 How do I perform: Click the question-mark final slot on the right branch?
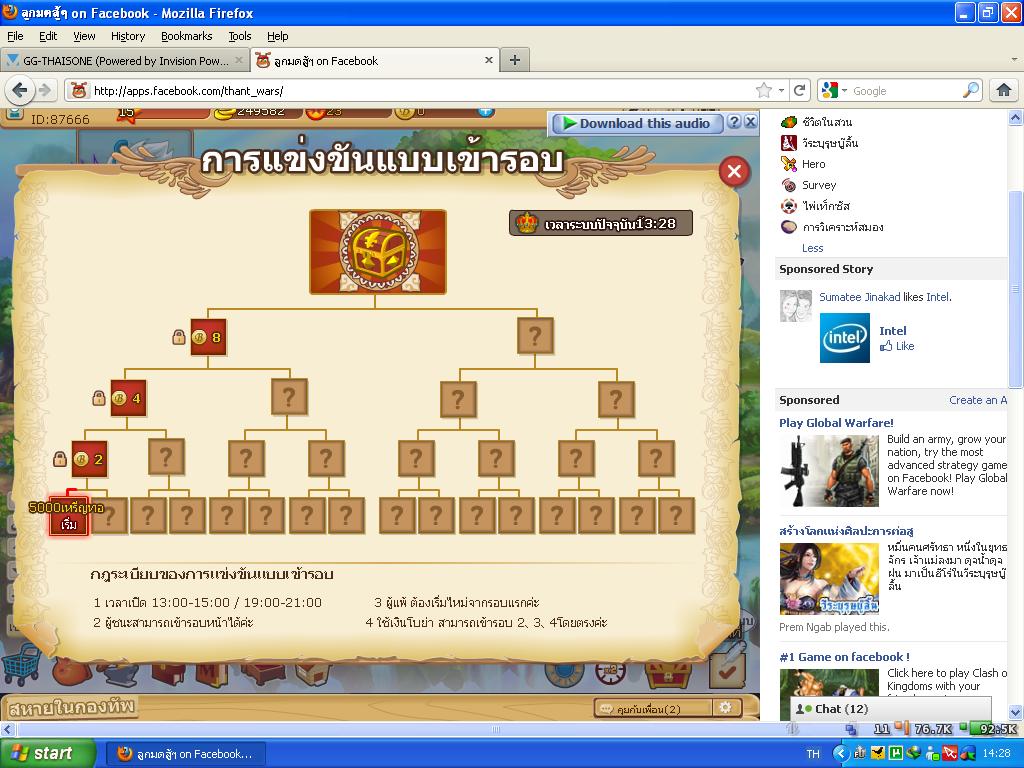click(536, 336)
